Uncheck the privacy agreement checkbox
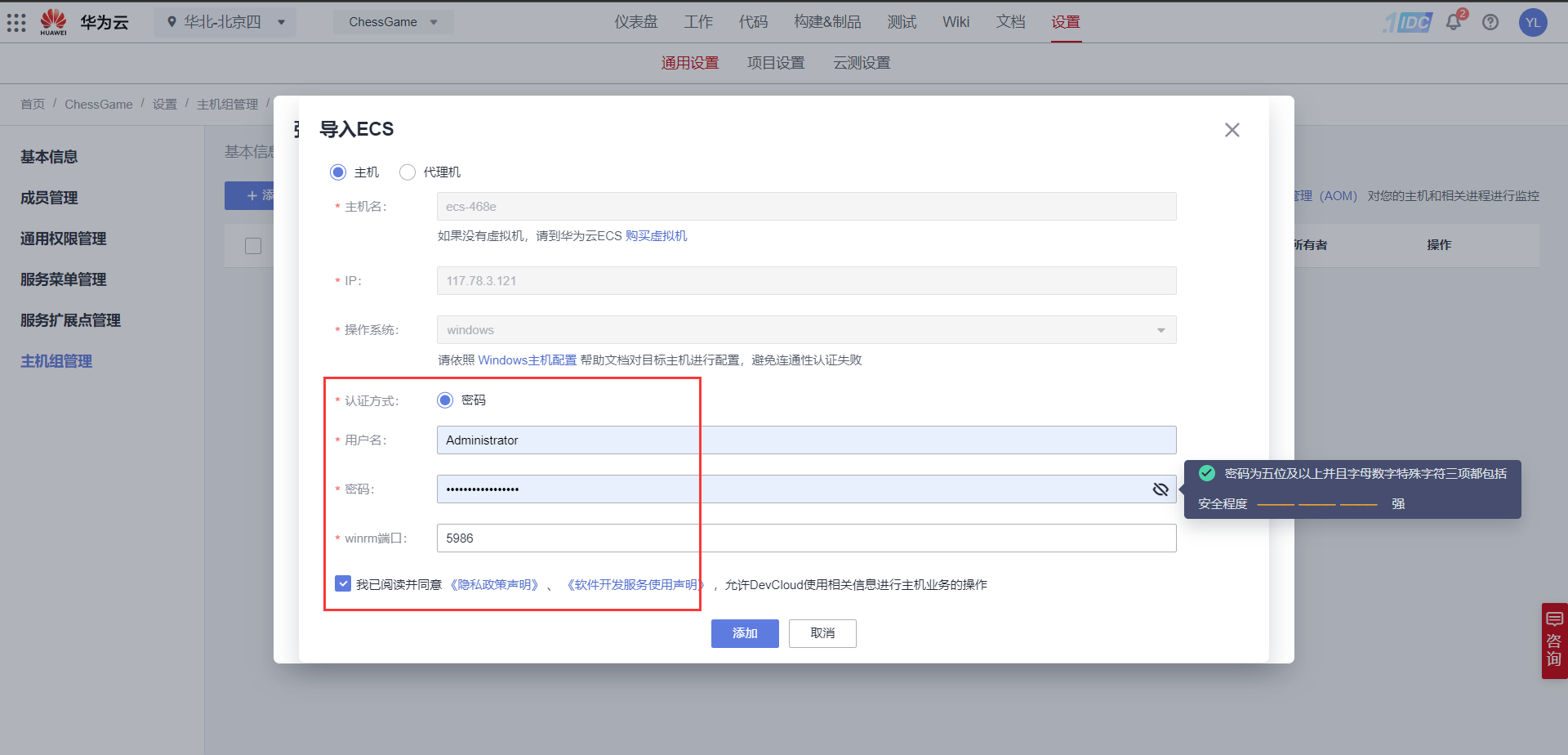Viewport: 1568px width, 755px height. coord(343,583)
